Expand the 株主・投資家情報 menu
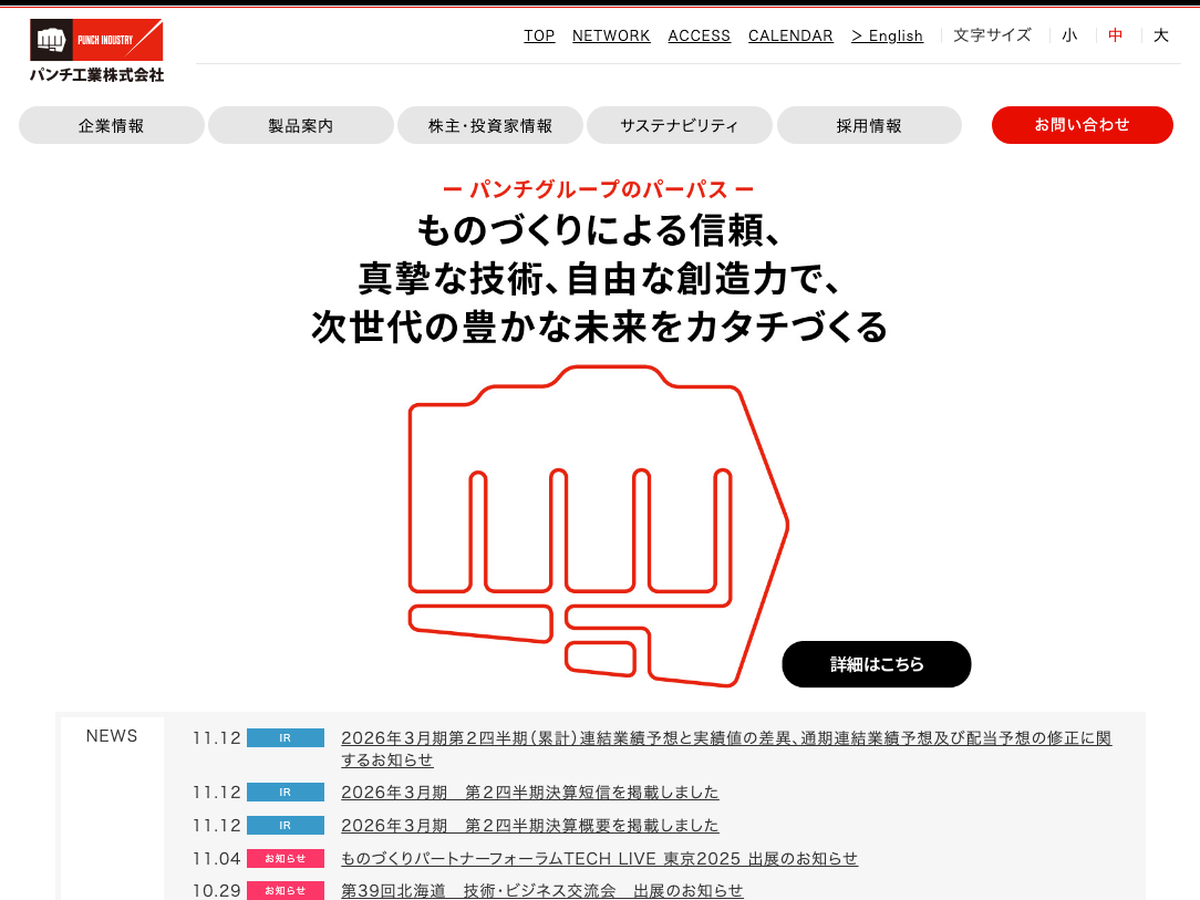This screenshot has height=900, width=1200. point(490,126)
